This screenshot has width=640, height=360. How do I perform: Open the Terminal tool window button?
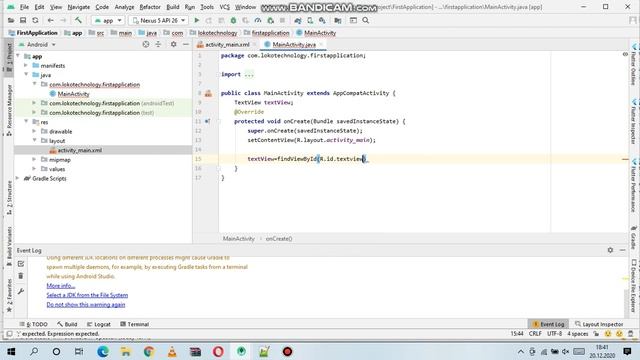click(135, 324)
